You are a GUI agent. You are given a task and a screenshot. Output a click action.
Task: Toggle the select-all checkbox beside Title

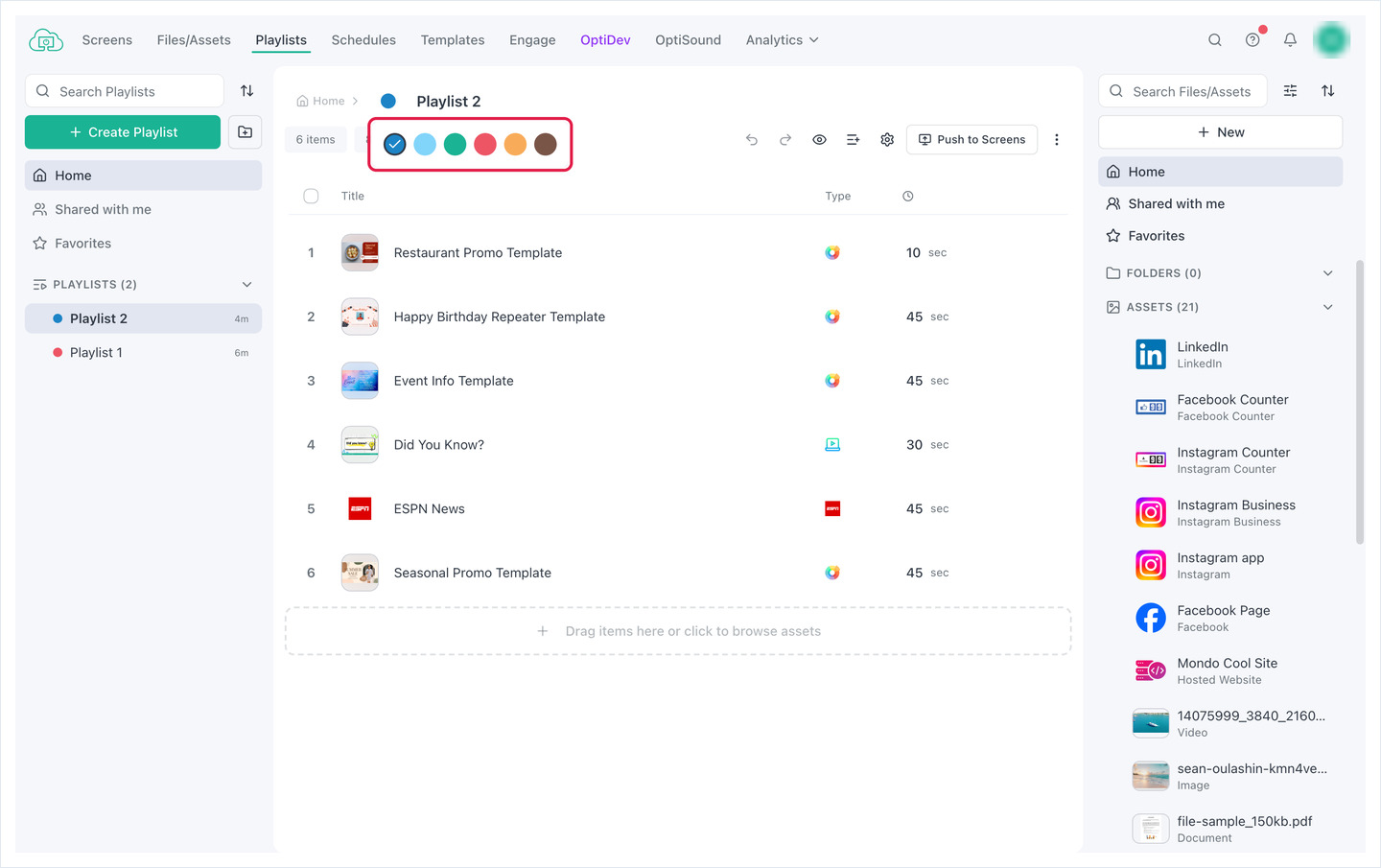tap(311, 196)
